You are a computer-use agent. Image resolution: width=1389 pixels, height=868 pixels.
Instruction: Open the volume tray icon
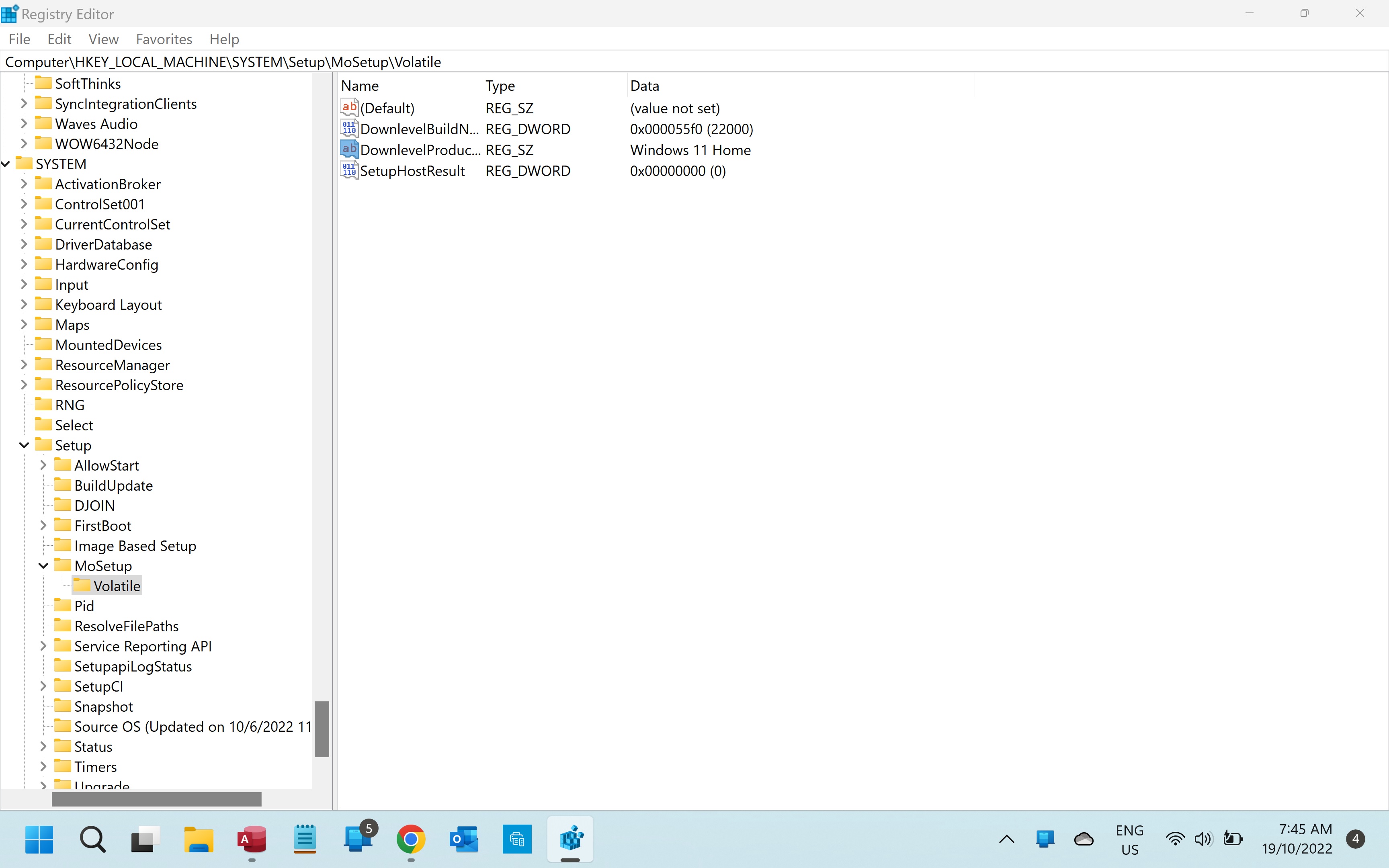pyautogui.click(x=1203, y=839)
